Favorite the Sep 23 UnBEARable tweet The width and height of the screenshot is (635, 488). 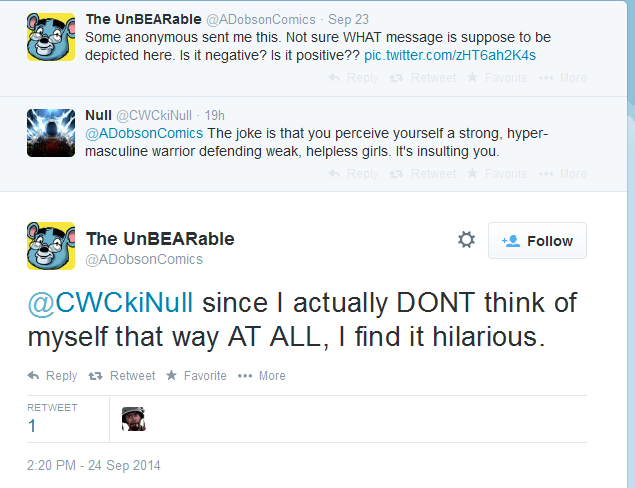pos(497,78)
